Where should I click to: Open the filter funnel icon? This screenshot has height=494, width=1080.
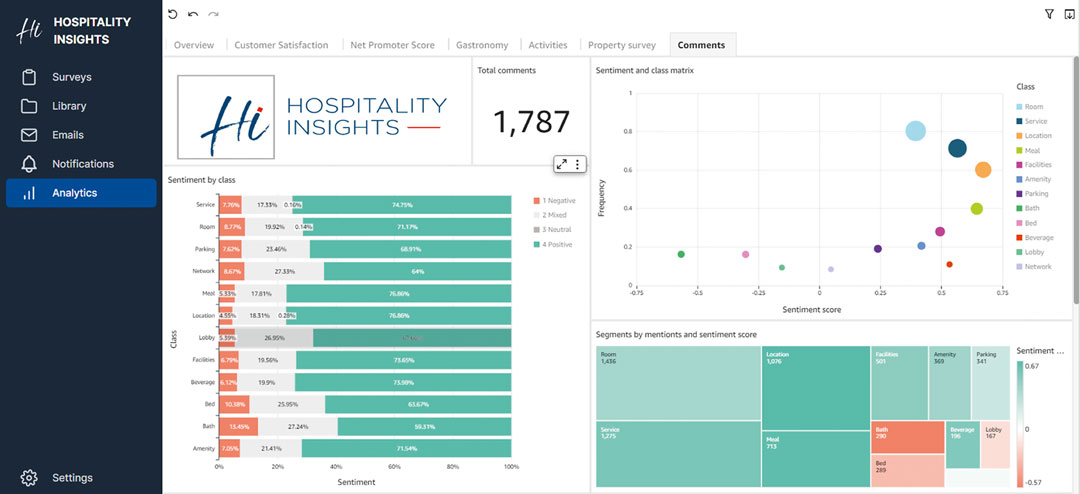(x=1049, y=14)
